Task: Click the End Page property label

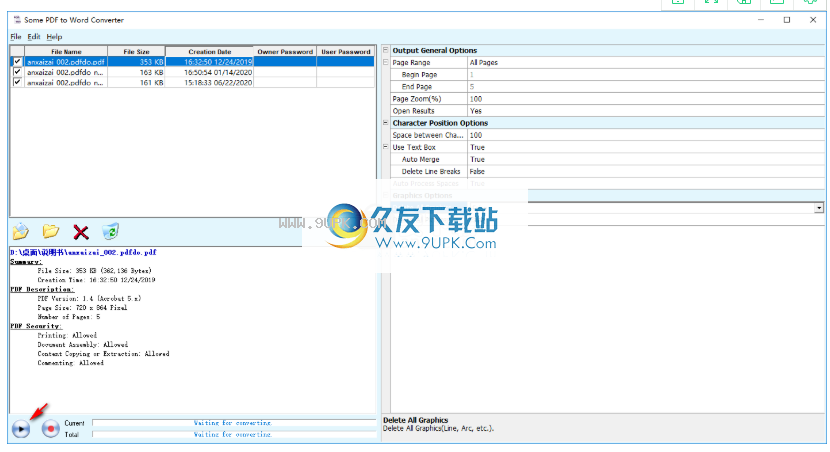Action: coord(417,87)
